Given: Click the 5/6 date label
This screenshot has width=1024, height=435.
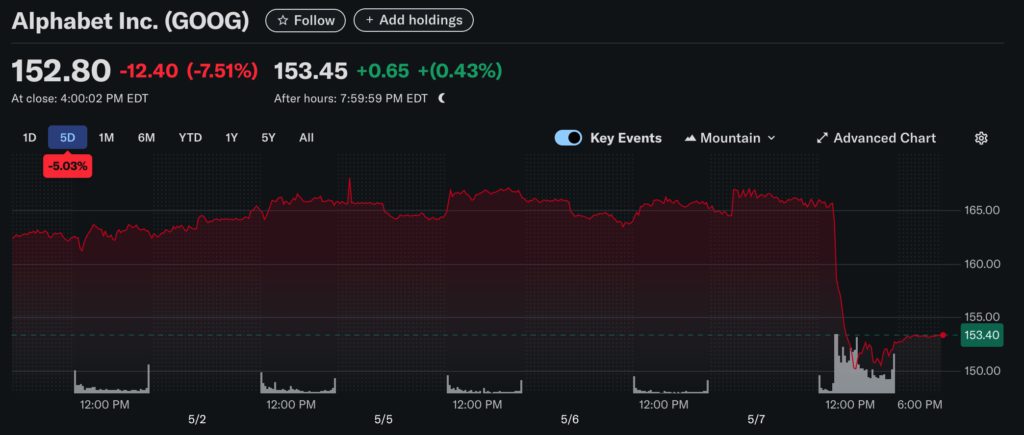Looking at the screenshot, I should (x=569, y=419).
